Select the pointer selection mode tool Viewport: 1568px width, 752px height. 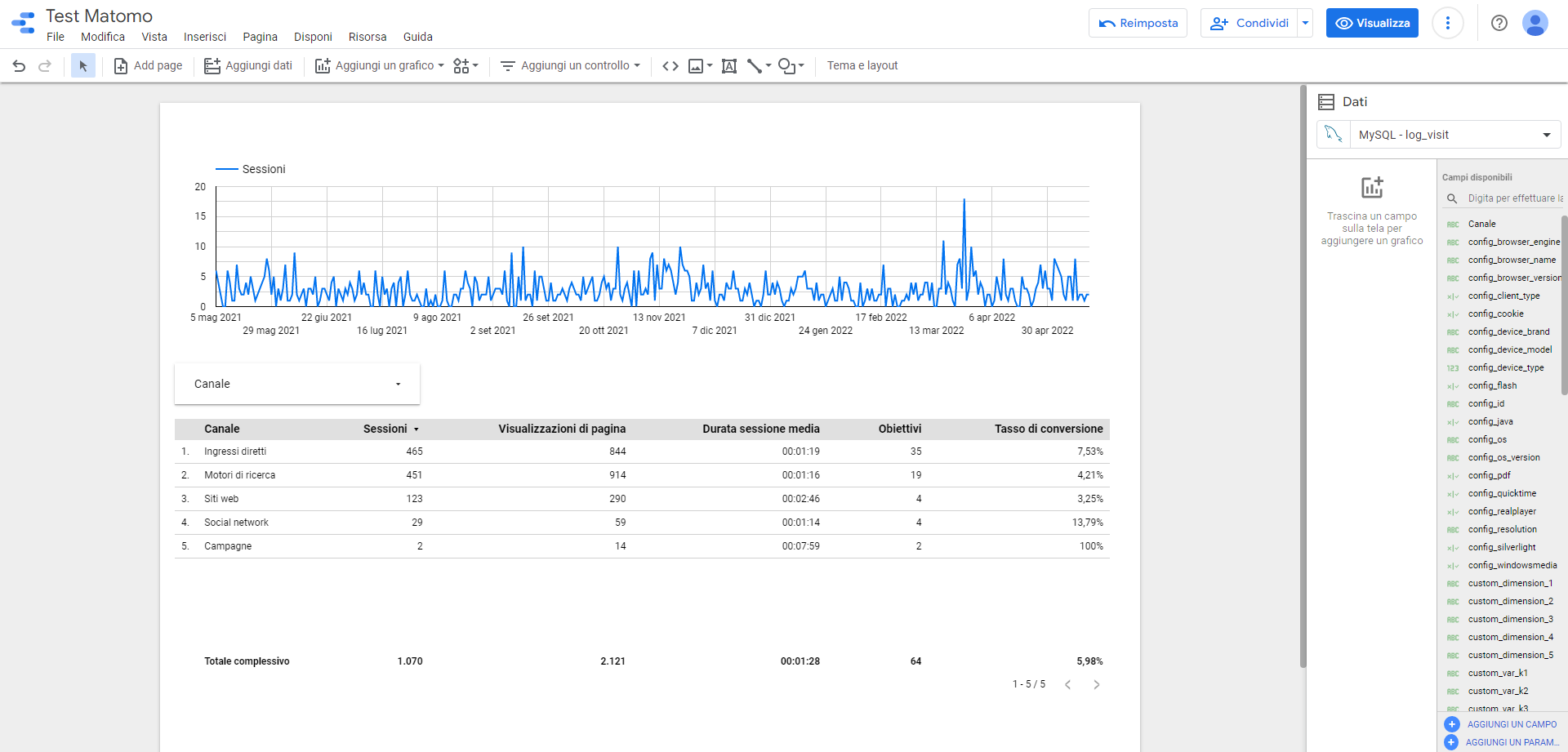click(83, 66)
